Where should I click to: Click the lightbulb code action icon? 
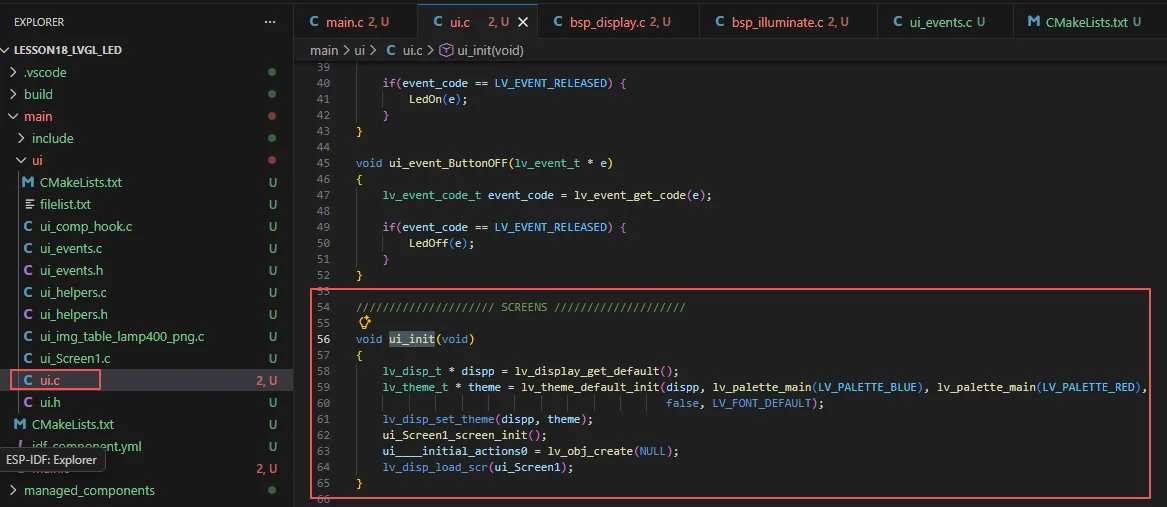[365, 323]
